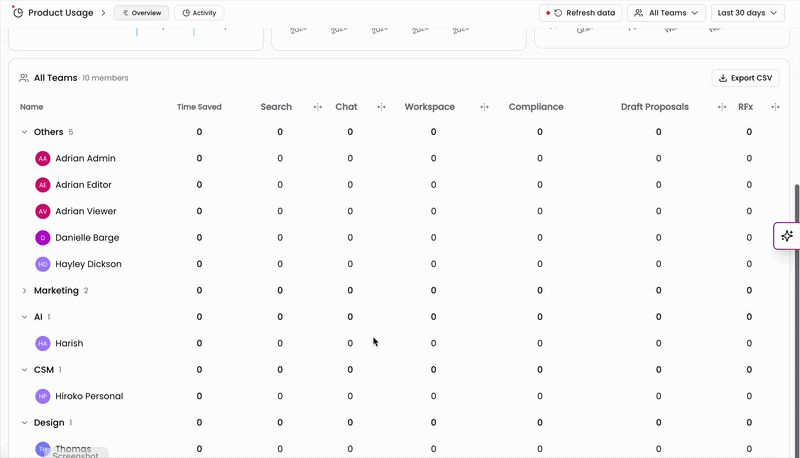Click the 10 members label
800x458 pixels.
coord(105,78)
